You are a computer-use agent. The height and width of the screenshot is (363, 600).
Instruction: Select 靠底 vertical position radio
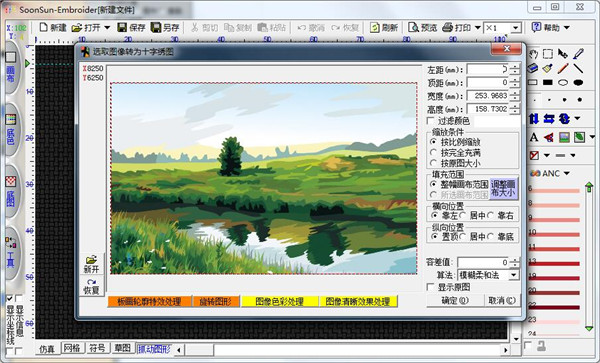(x=491, y=237)
